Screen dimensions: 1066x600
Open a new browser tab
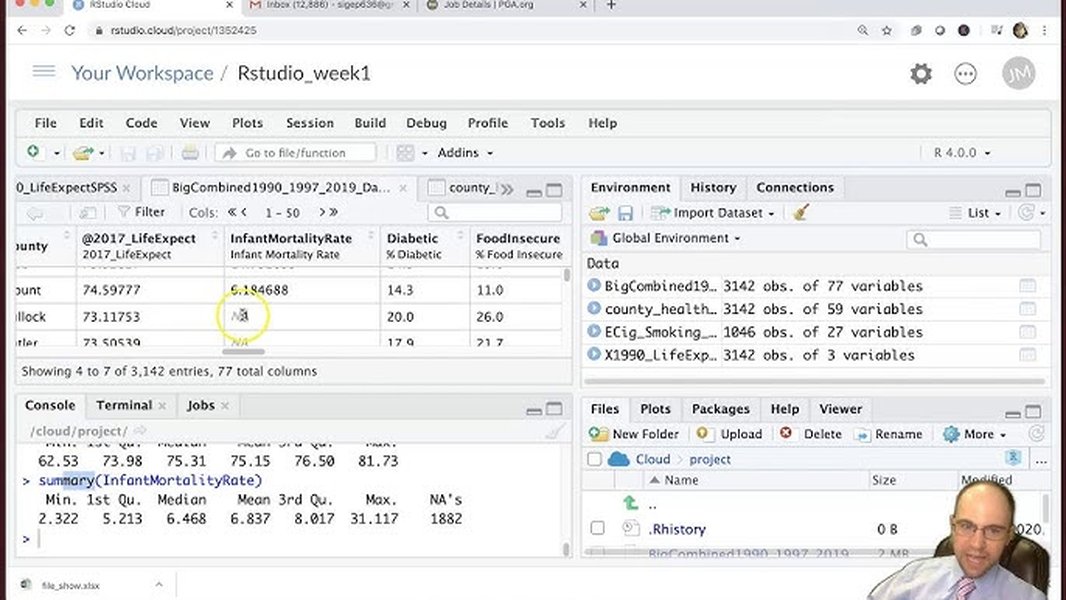[x=611, y=5]
